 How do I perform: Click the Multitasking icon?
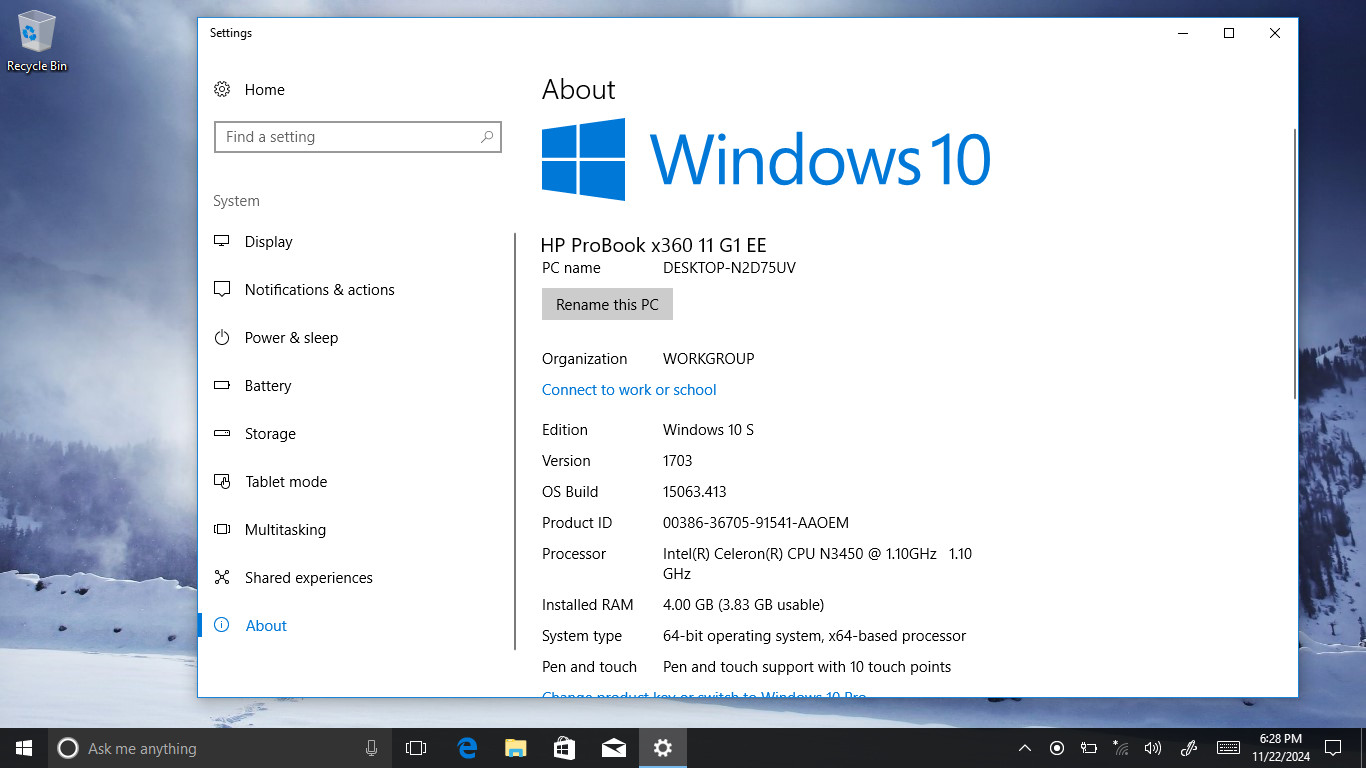pyautogui.click(x=222, y=529)
